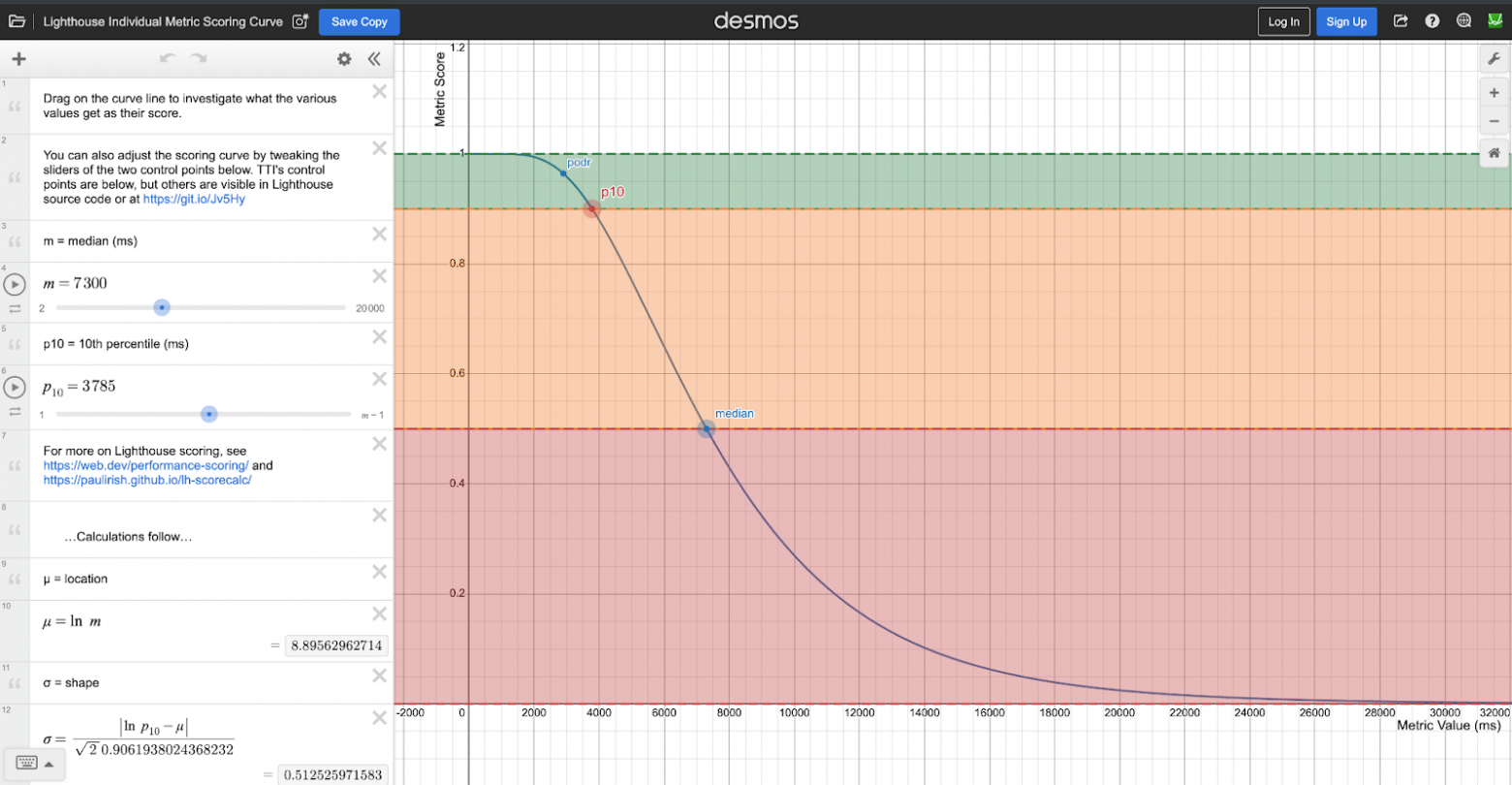The height and width of the screenshot is (785, 1512).
Task: Delete the 'μ = location' note
Action: pyautogui.click(x=380, y=572)
